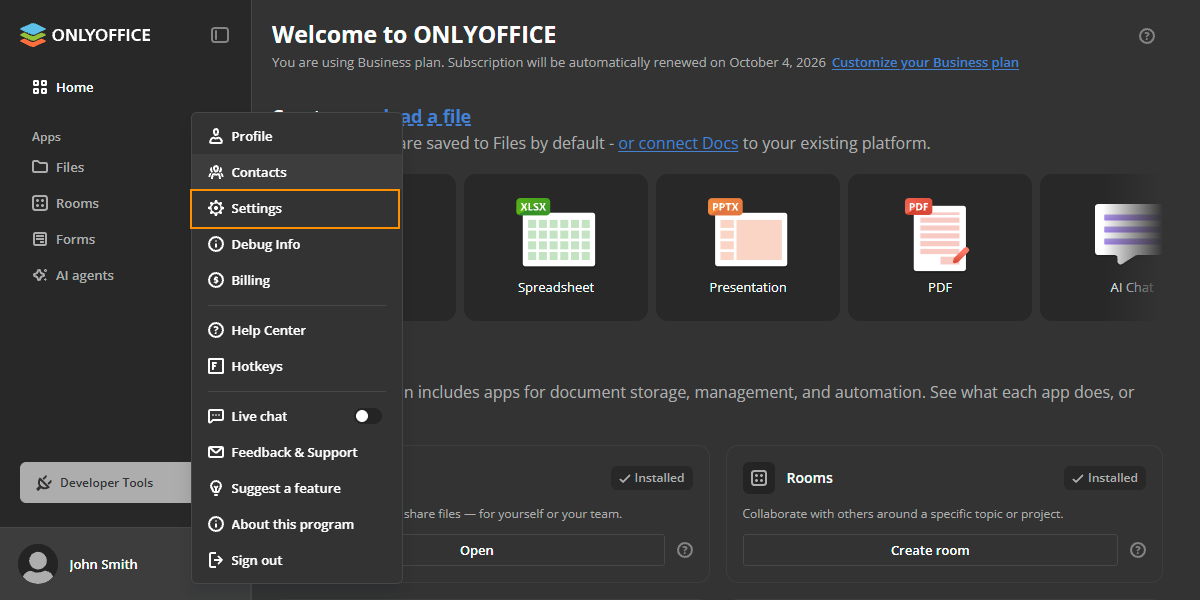Click the 'or connect Docs' link
This screenshot has width=1200, height=600.
click(678, 143)
